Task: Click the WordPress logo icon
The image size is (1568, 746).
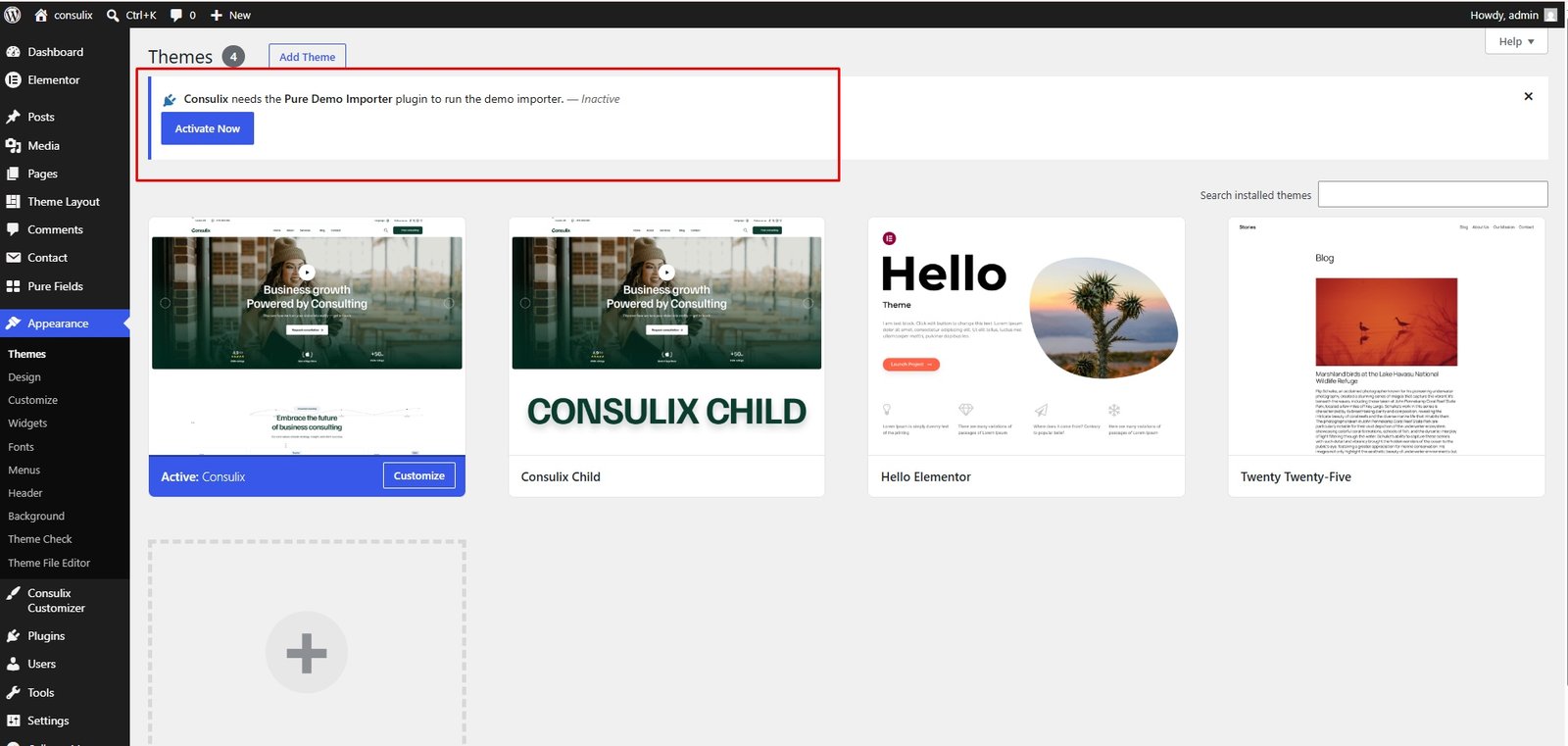Action: [13, 15]
